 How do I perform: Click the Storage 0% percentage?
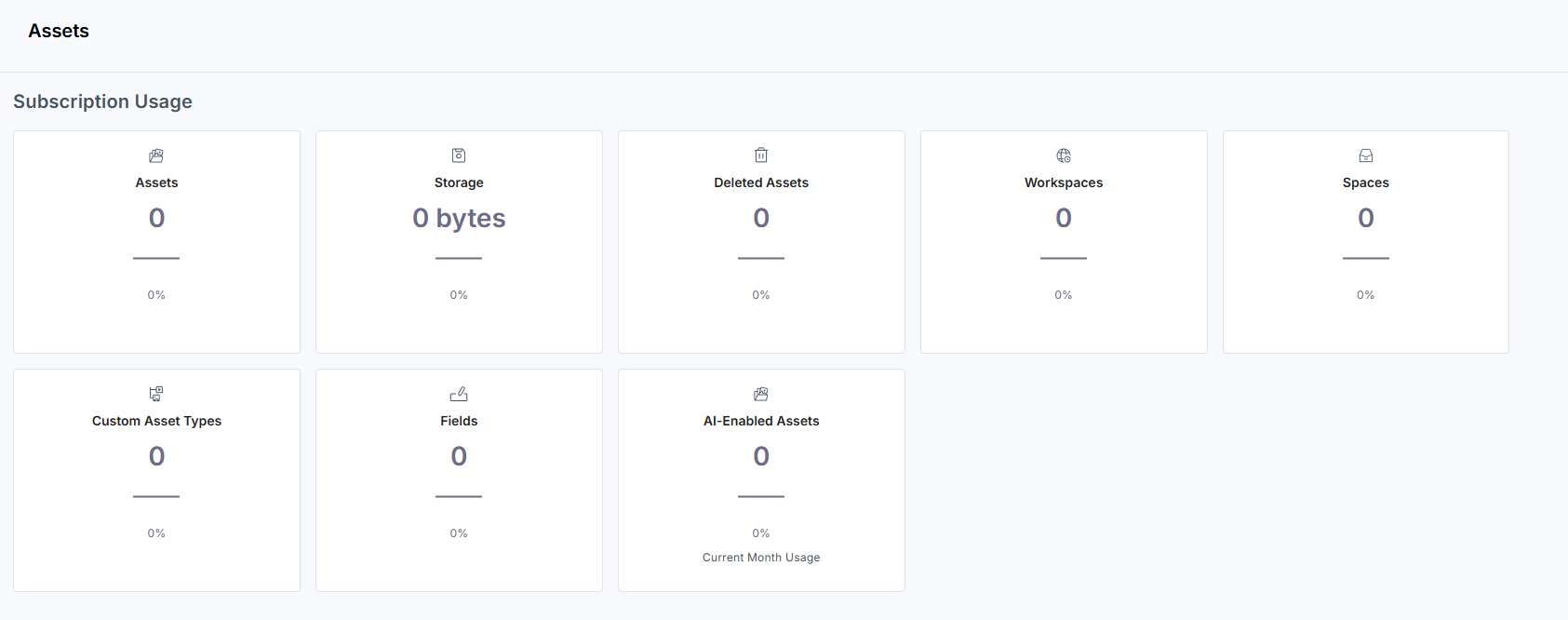(459, 295)
